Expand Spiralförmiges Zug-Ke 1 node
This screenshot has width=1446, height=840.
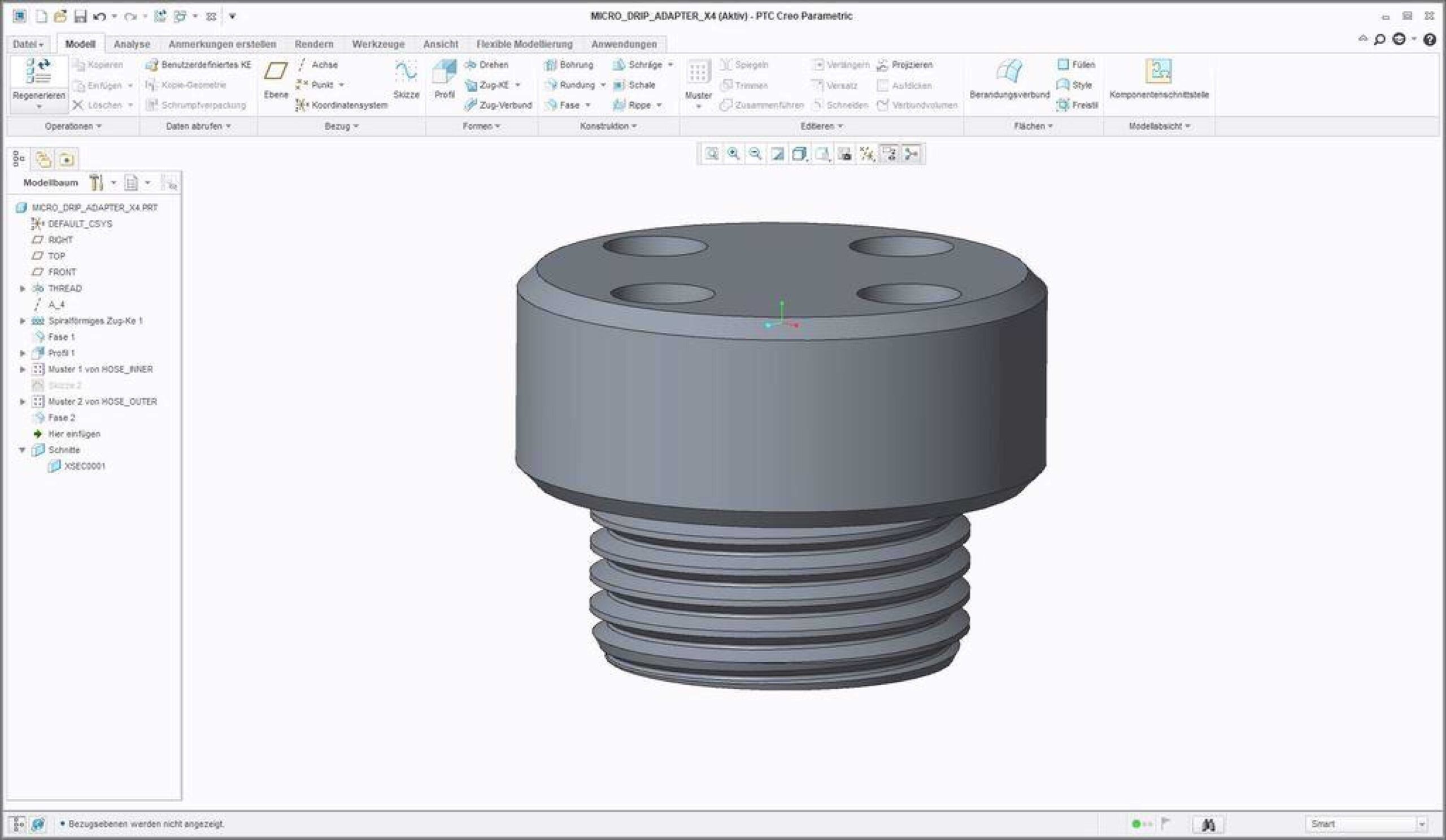pos(23,321)
